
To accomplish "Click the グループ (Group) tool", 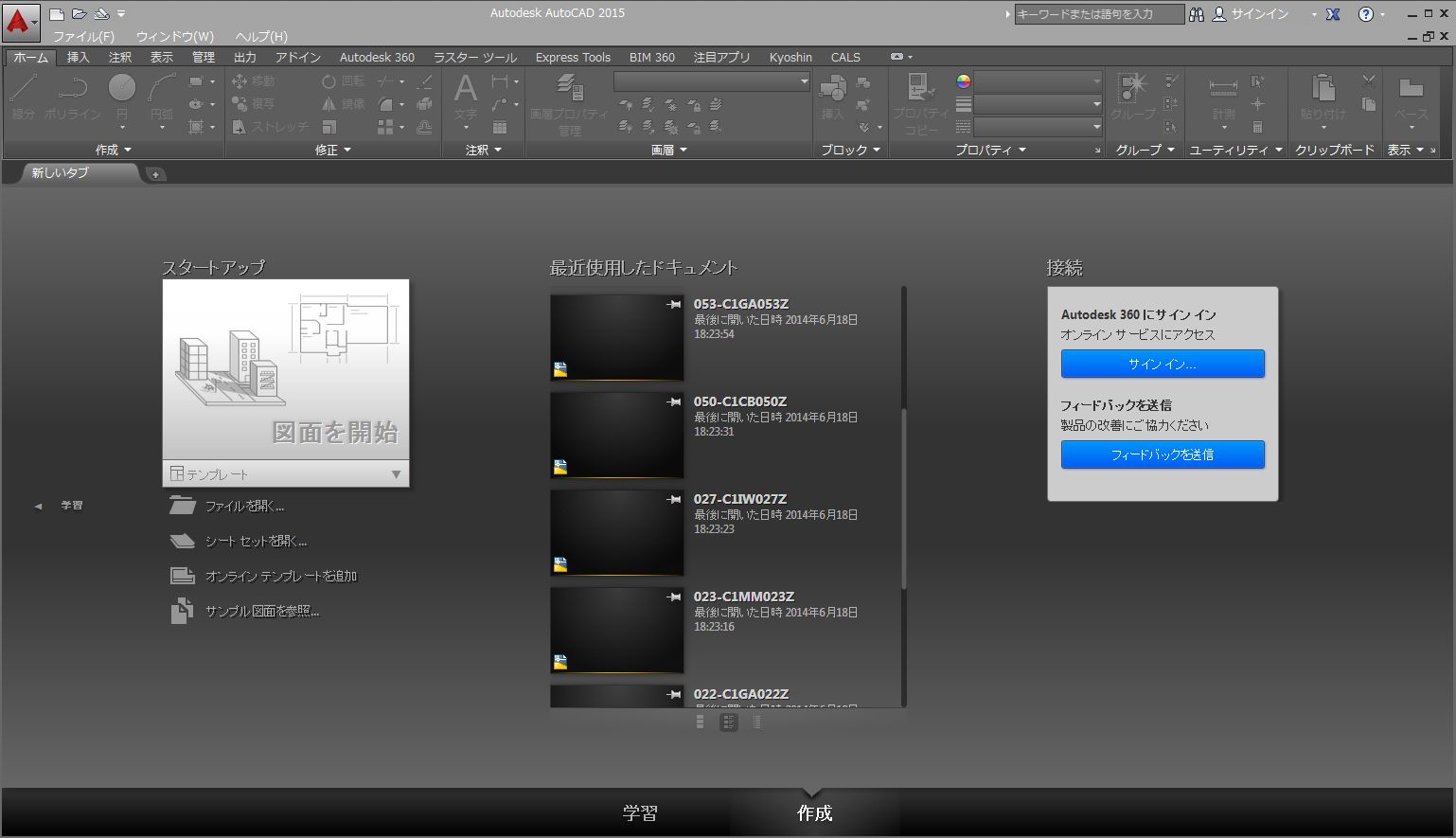I will pos(1133,98).
